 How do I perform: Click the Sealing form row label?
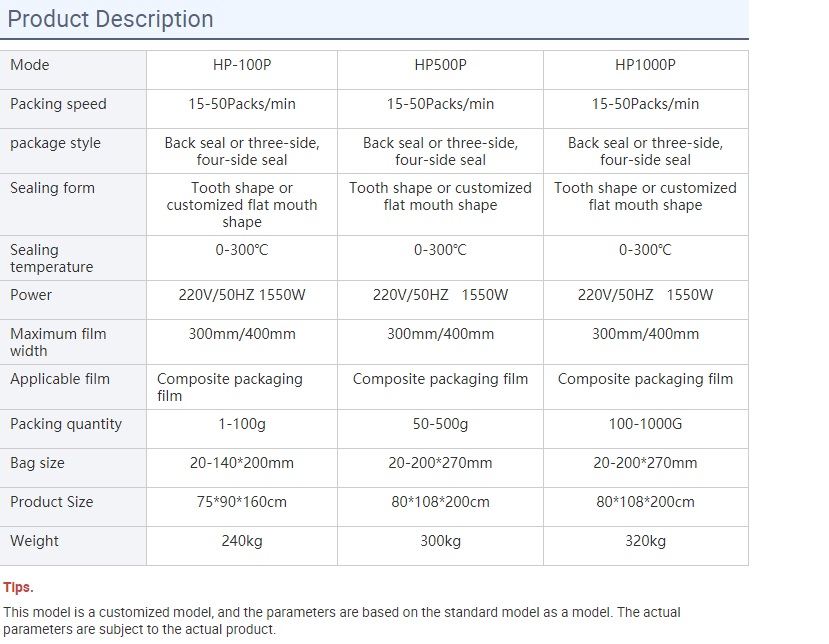[x=52, y=188]
